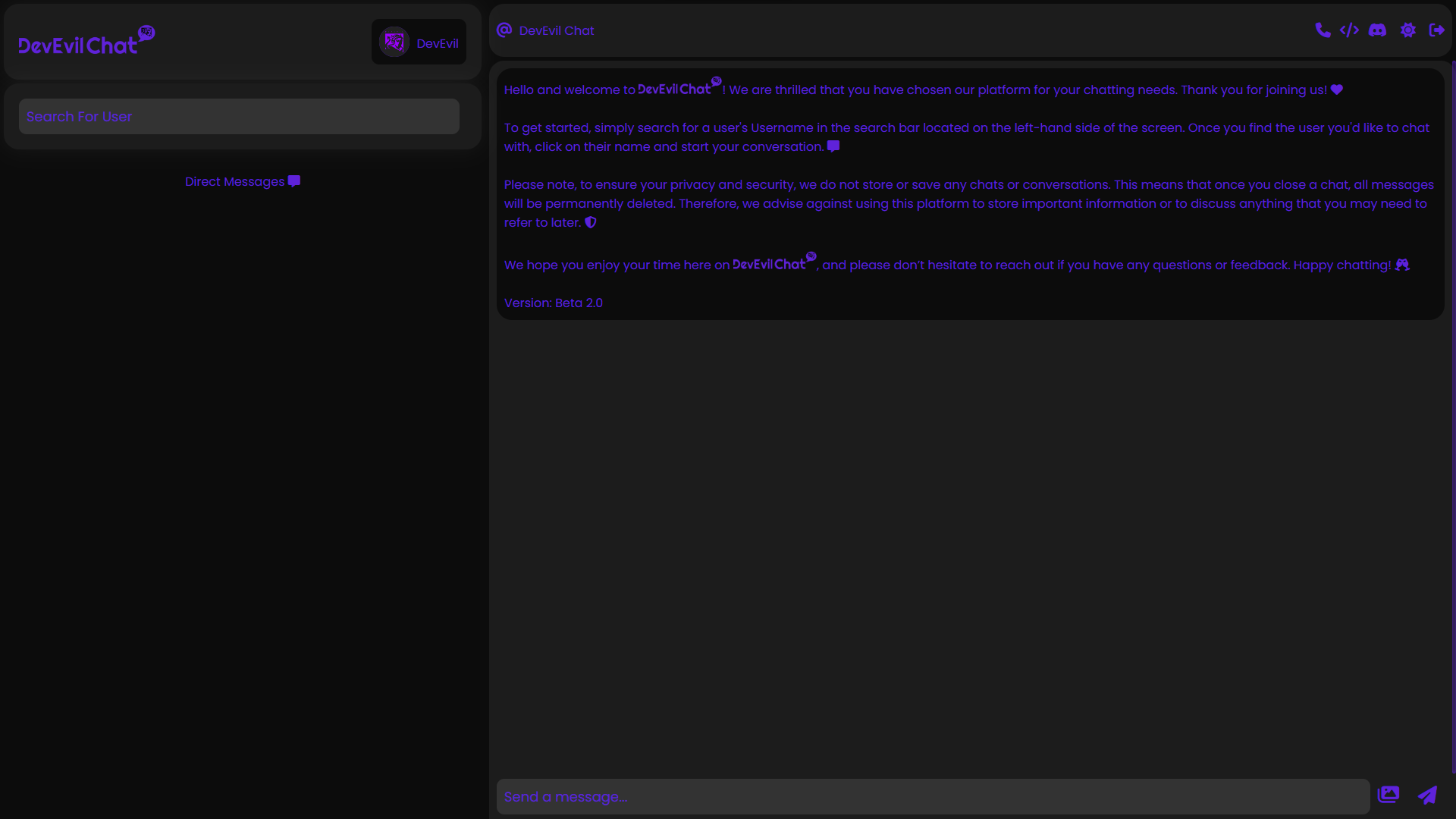Open the settings gear icon

(1408, 30)
